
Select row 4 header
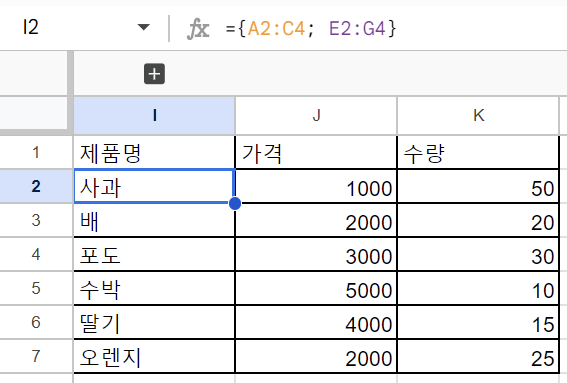tap(36, 254)
